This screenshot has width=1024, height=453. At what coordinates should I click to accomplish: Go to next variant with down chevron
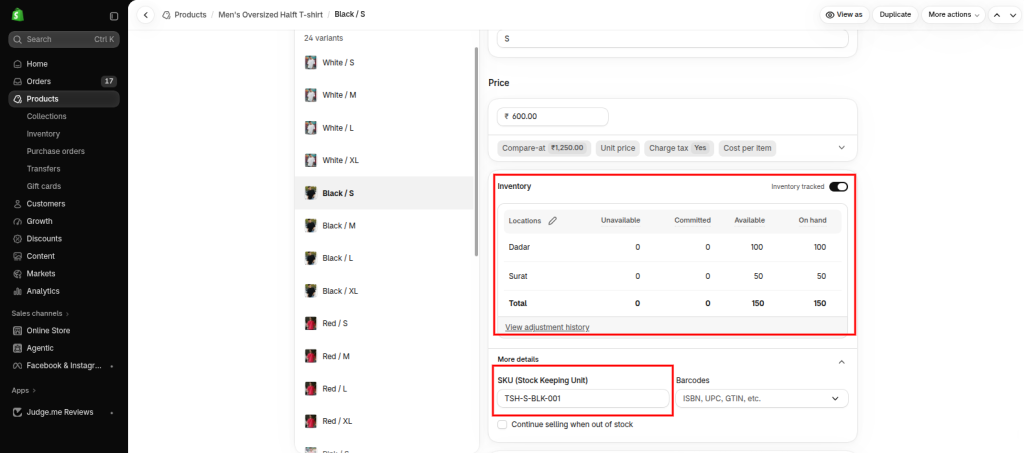click(1012, 15)
